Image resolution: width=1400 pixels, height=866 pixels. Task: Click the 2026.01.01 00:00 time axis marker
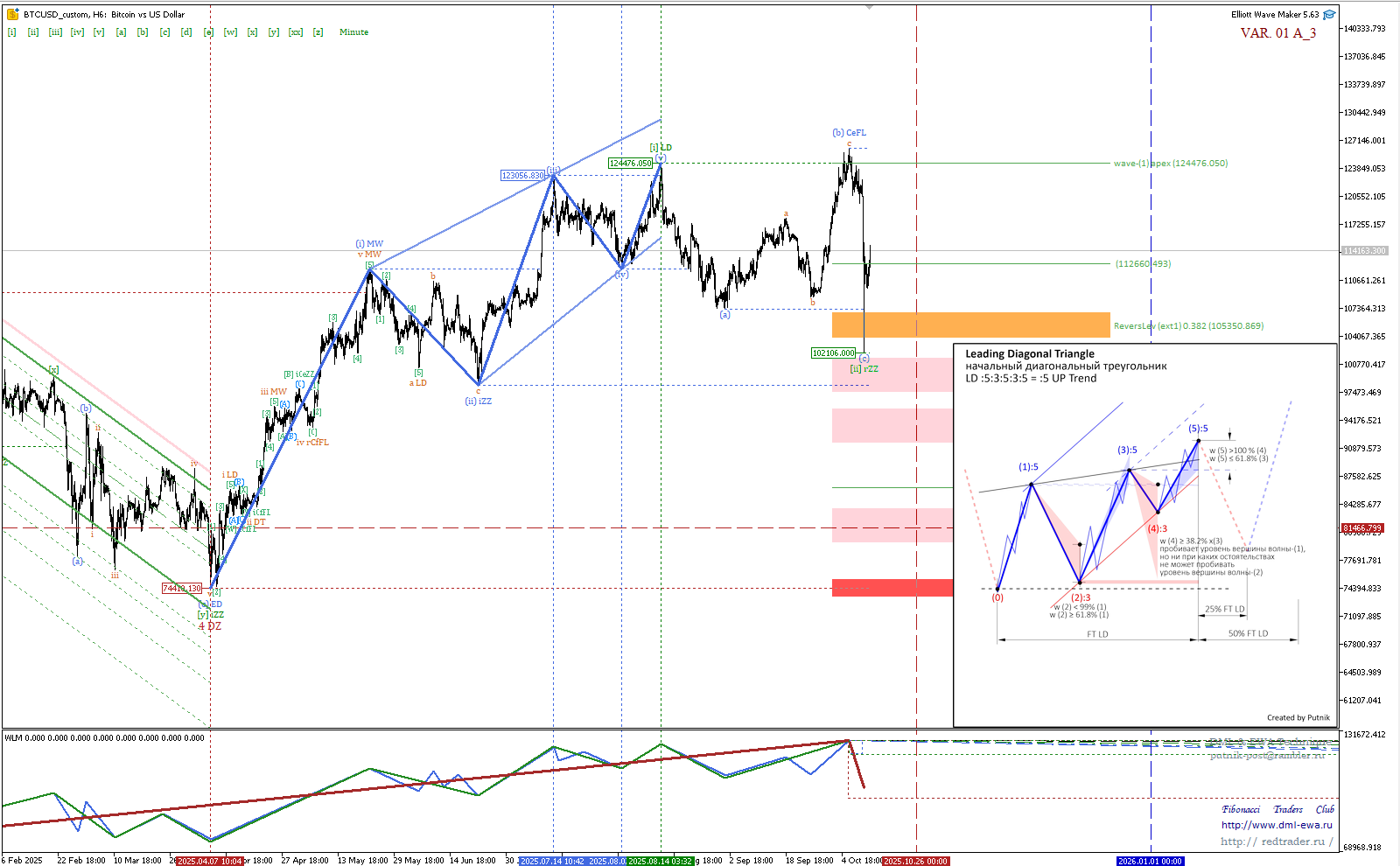[x=1150, y=862]
